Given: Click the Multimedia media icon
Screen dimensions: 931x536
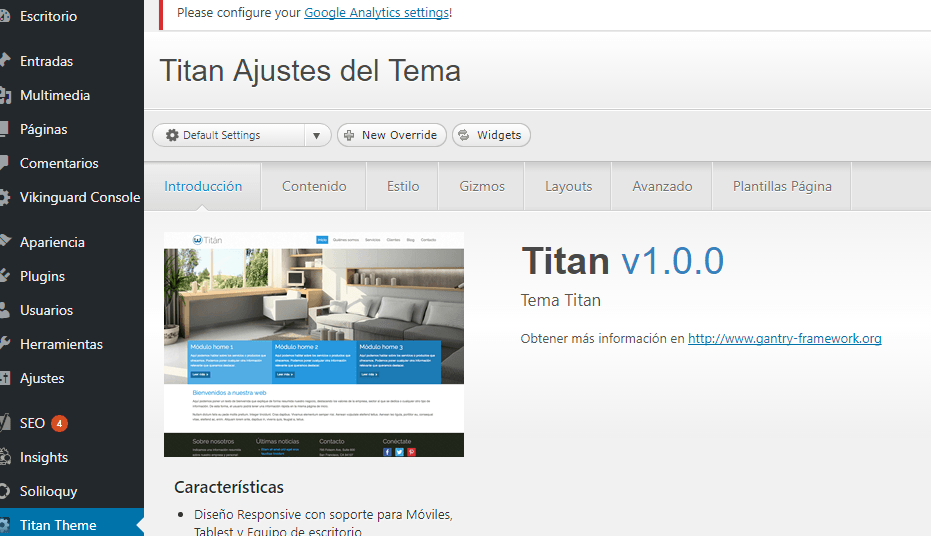Looking at the screenshot, I should [5, 95].
